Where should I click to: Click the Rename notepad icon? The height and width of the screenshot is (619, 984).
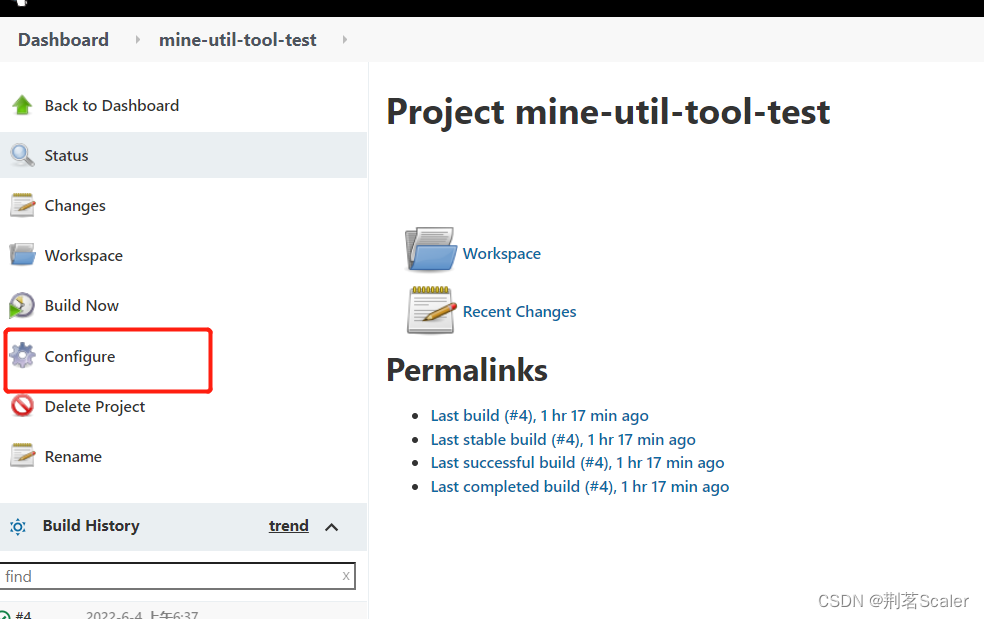coord(22,456)
